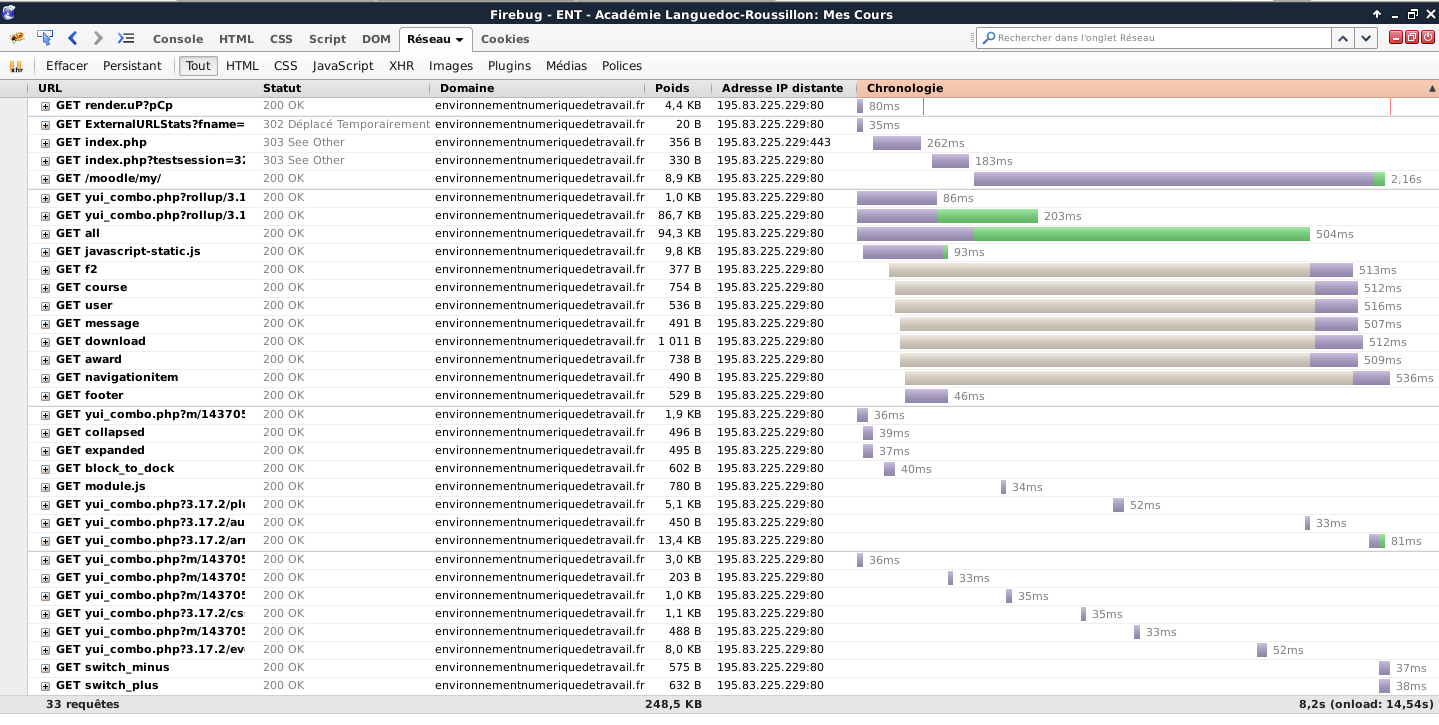Click the '195.83.225.229:443' IP cell
Screen dimensions: 1439x725
pyautogui.click(x=773, y=143)
